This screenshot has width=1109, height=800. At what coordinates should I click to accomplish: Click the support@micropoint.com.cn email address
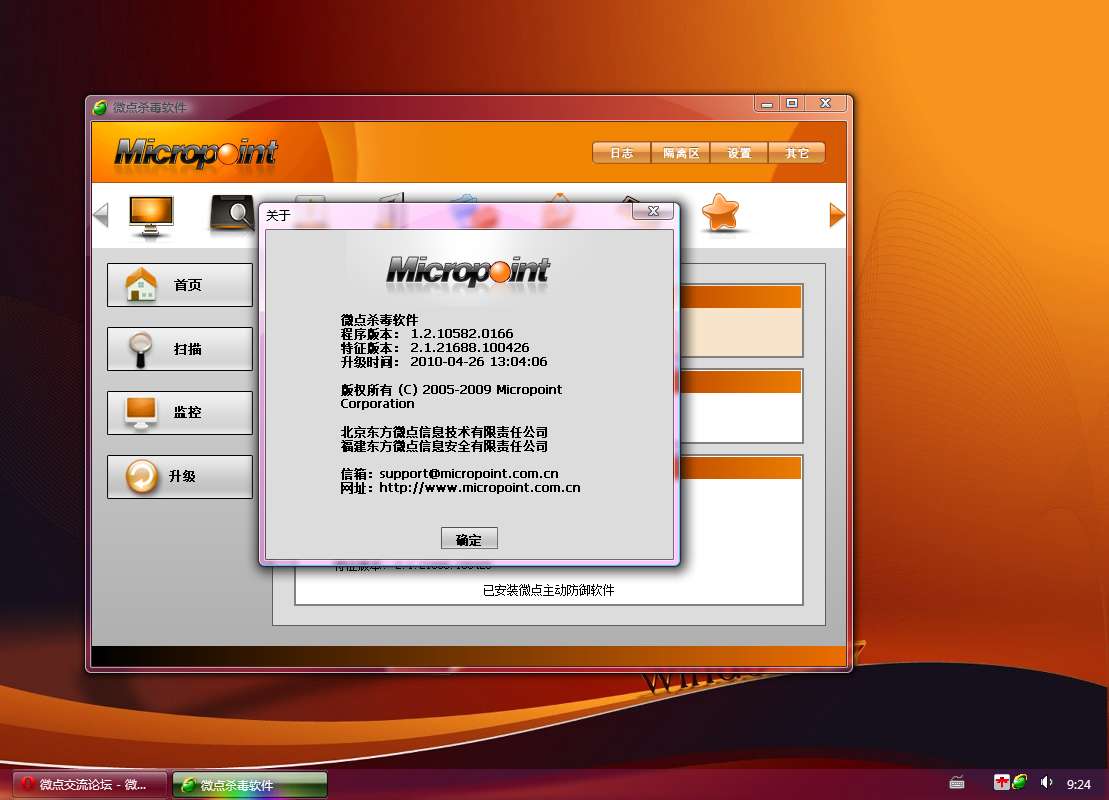pyautogui.click(x=469, y=474)
